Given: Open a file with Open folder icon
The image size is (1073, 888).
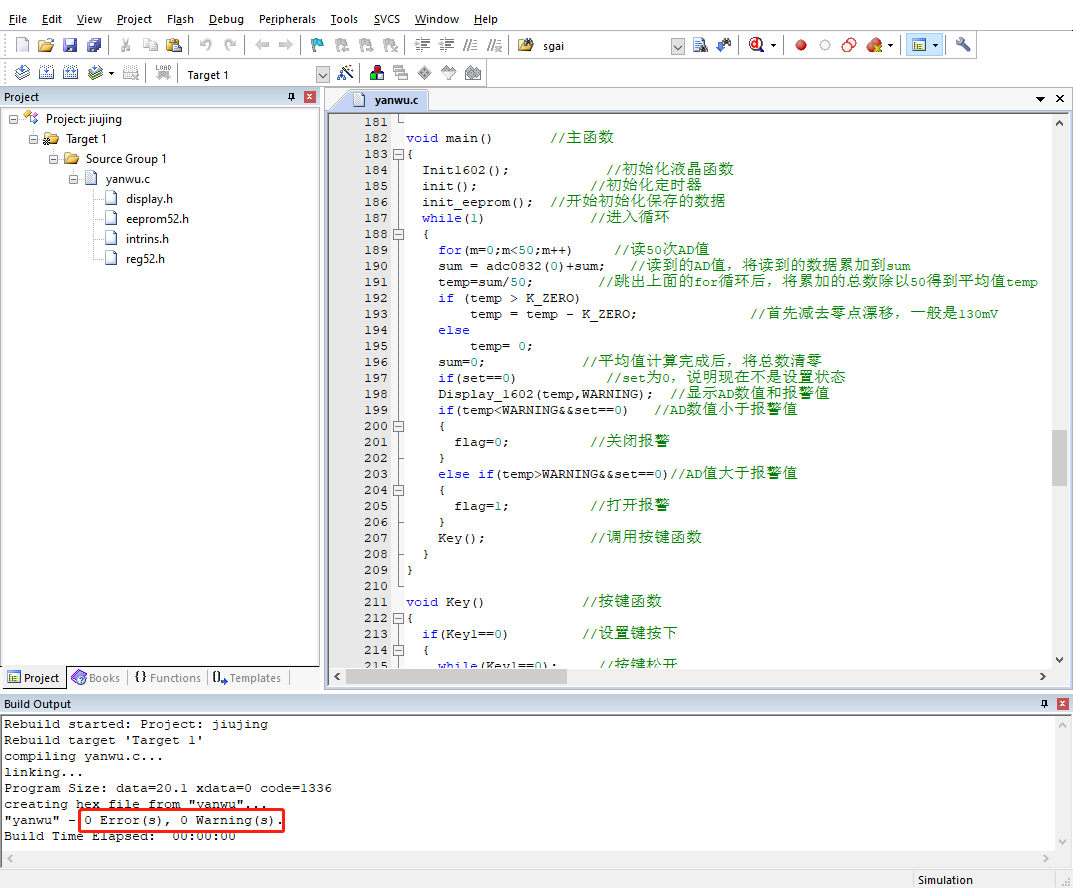Looking at the screenshot, I should pos(46,46).
